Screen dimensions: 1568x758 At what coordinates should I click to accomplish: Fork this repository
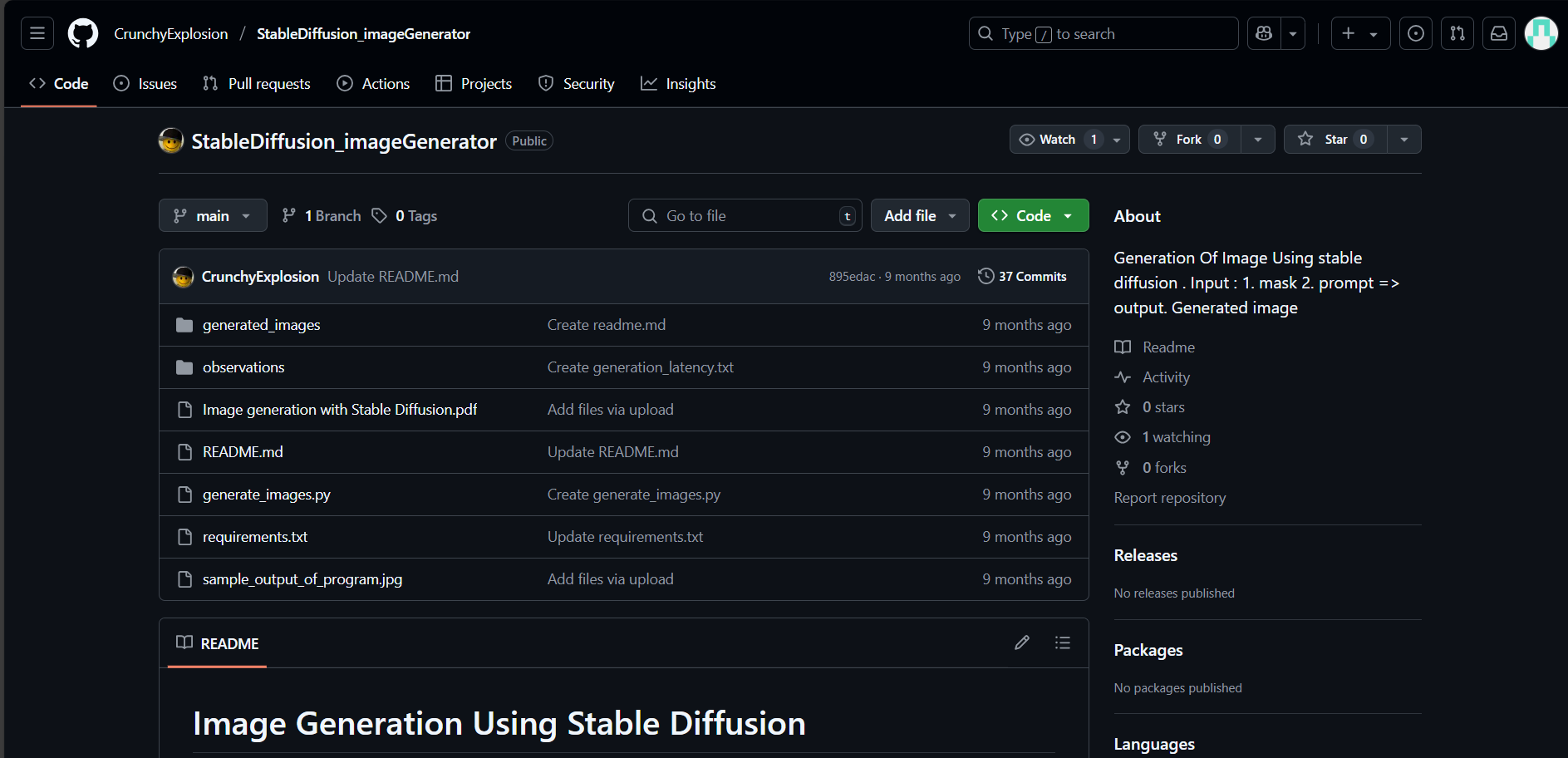(1190, 140)
